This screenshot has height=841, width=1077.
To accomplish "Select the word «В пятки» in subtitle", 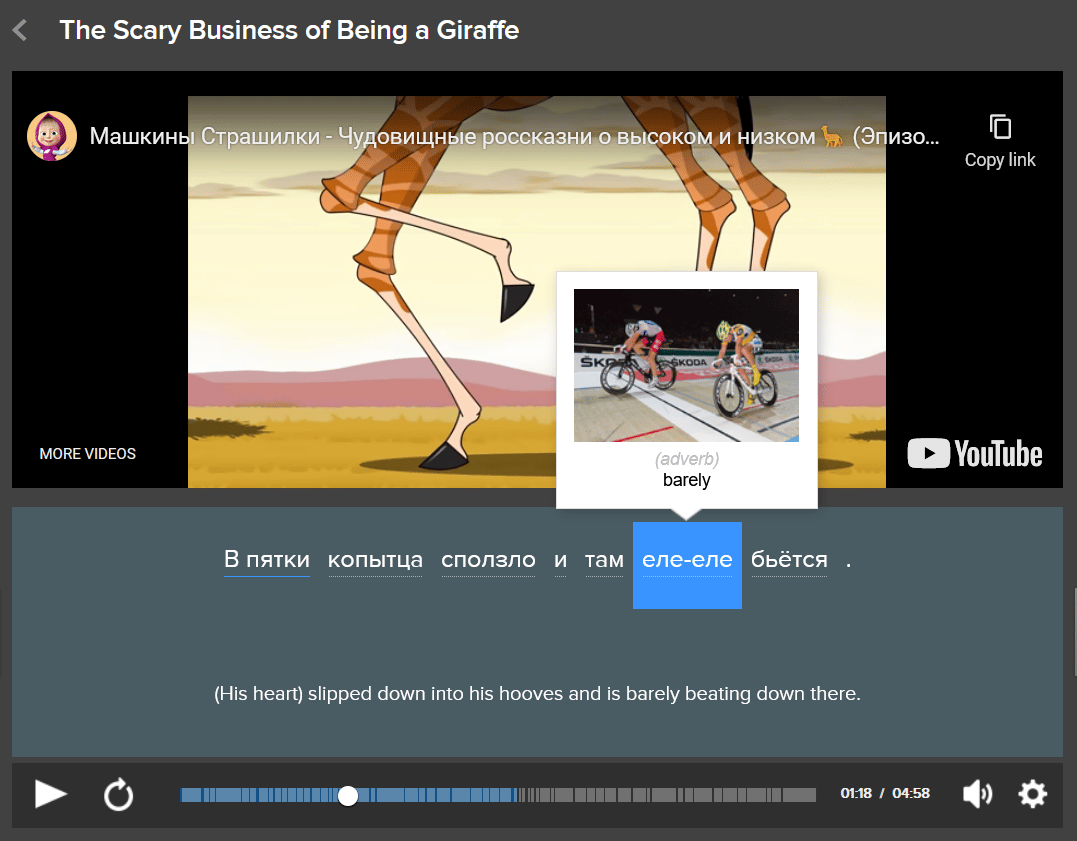I will (x=266, y=560).
